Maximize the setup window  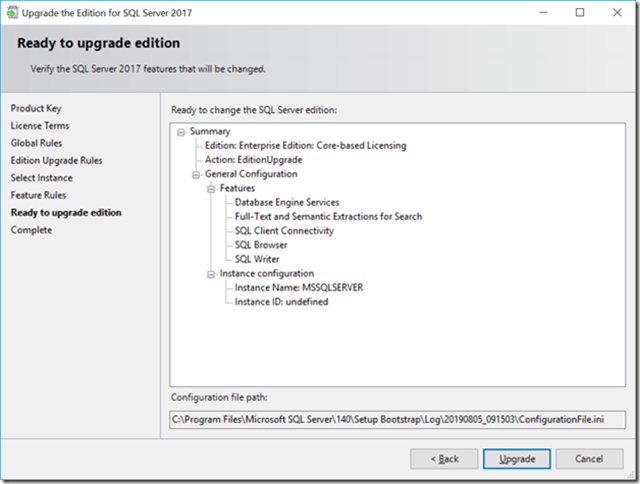[x=580, y=13]
